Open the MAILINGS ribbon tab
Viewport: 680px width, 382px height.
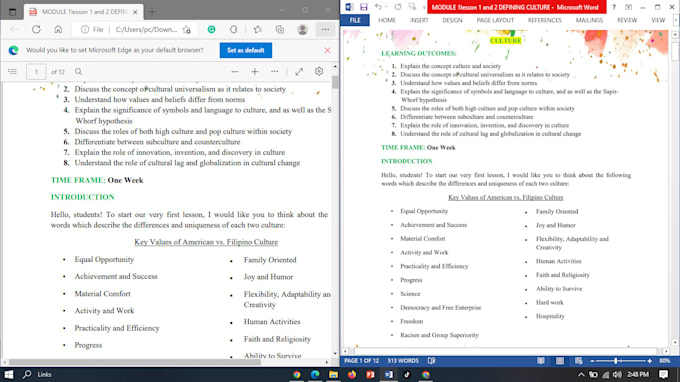[x=589, y=20]
